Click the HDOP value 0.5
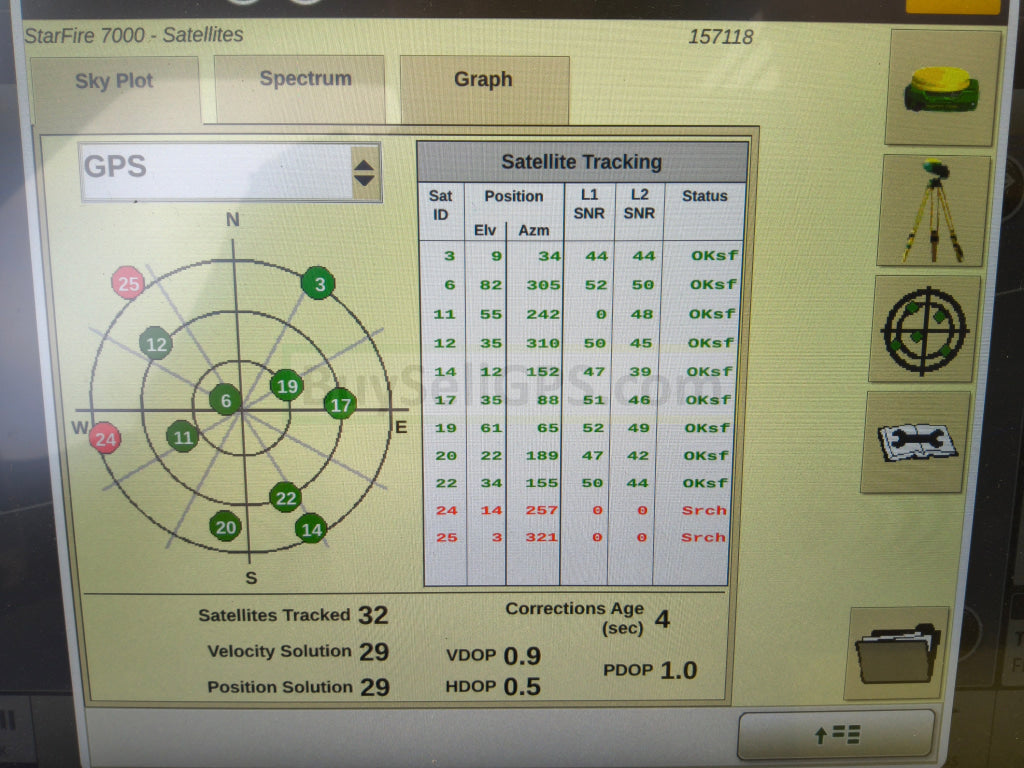Image resolution: width=1024 pixels, height=768 pixels. pos(522,686)
